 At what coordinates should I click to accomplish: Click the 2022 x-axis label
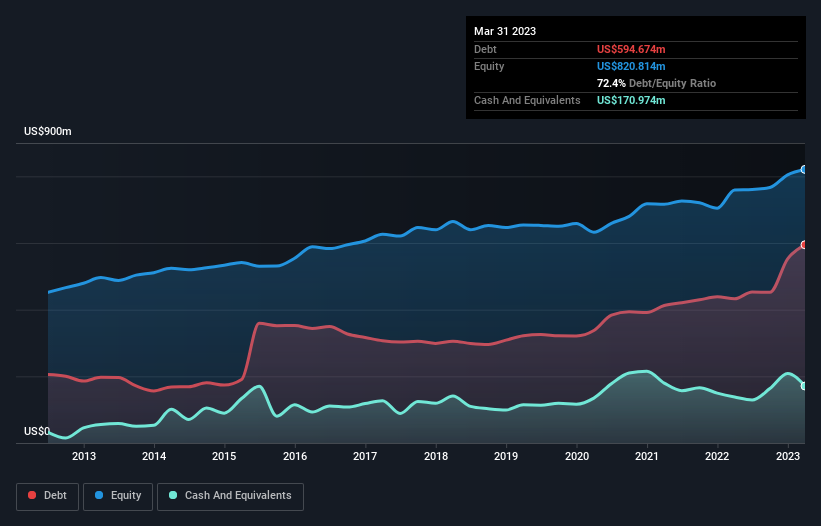click(x=717, y=456)
